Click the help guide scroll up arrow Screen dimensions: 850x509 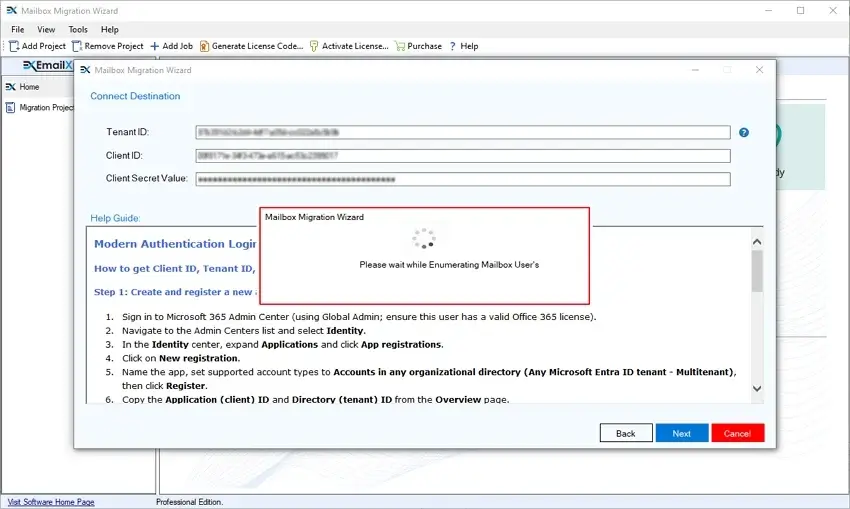(757, 242)
